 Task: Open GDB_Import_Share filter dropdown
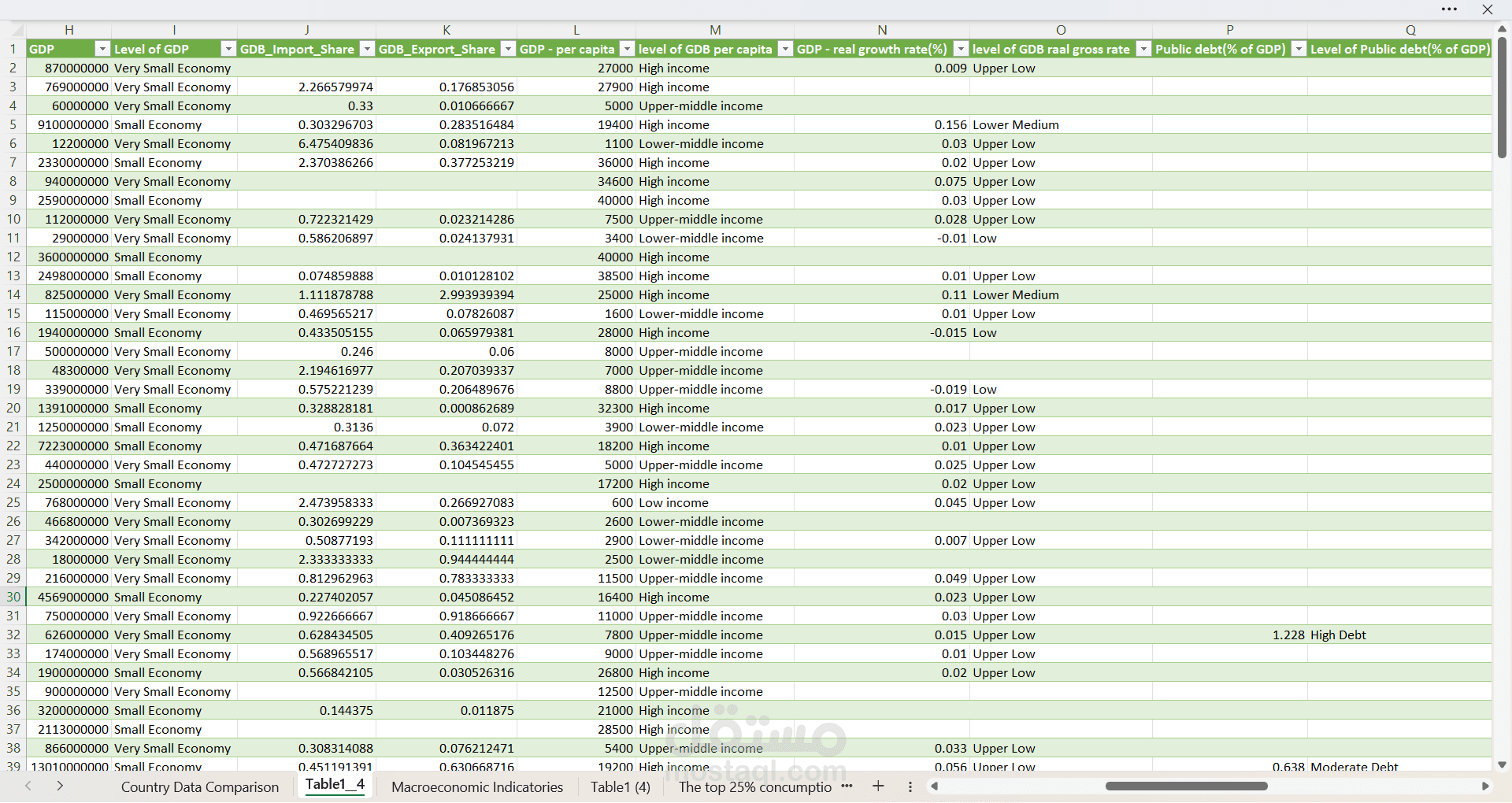[367, 49]
